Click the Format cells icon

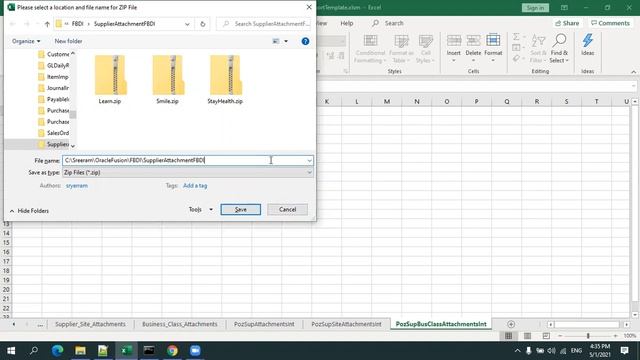(x=493, y=40)
